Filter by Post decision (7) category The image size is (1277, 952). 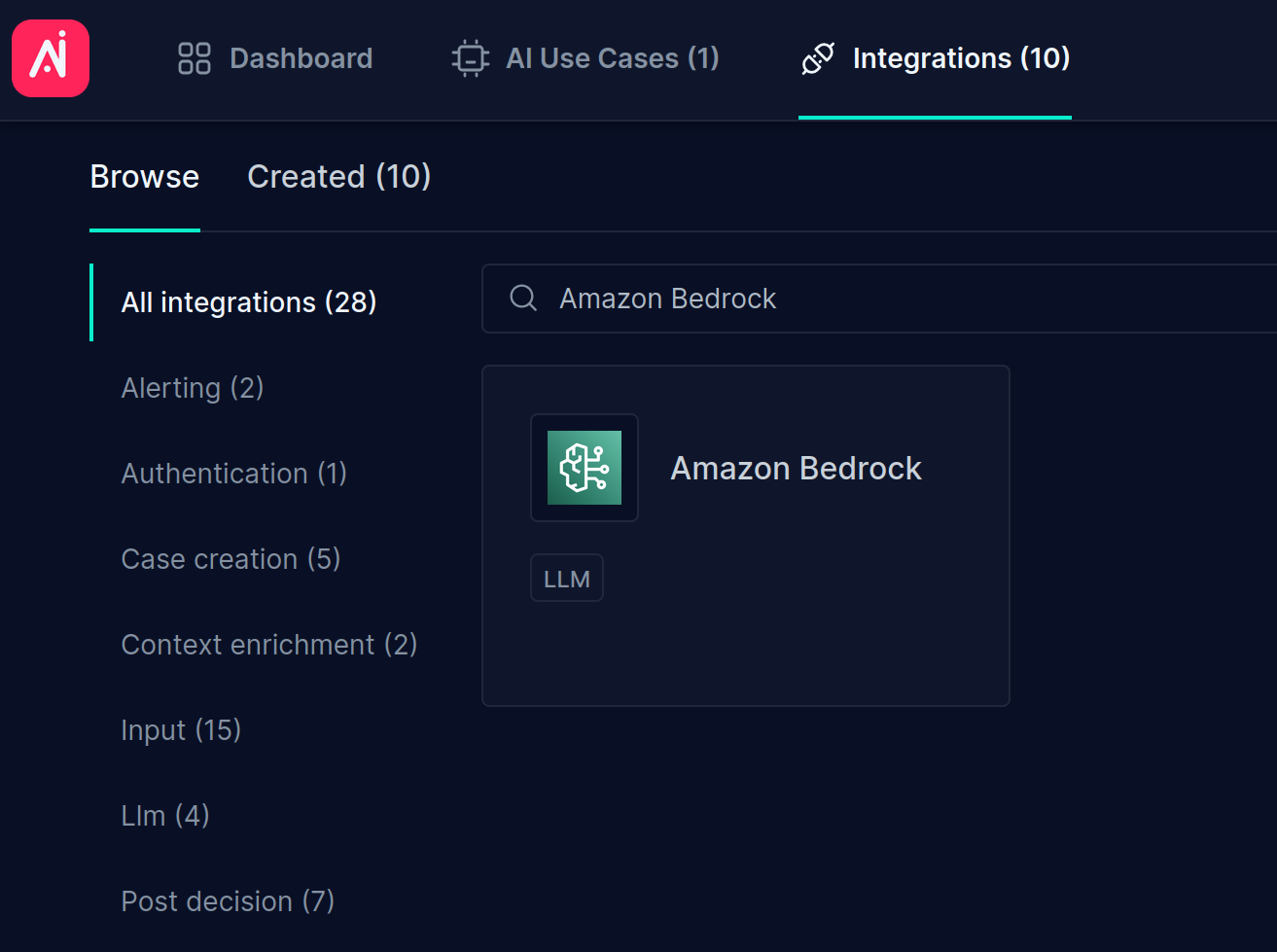pos(228,901)
